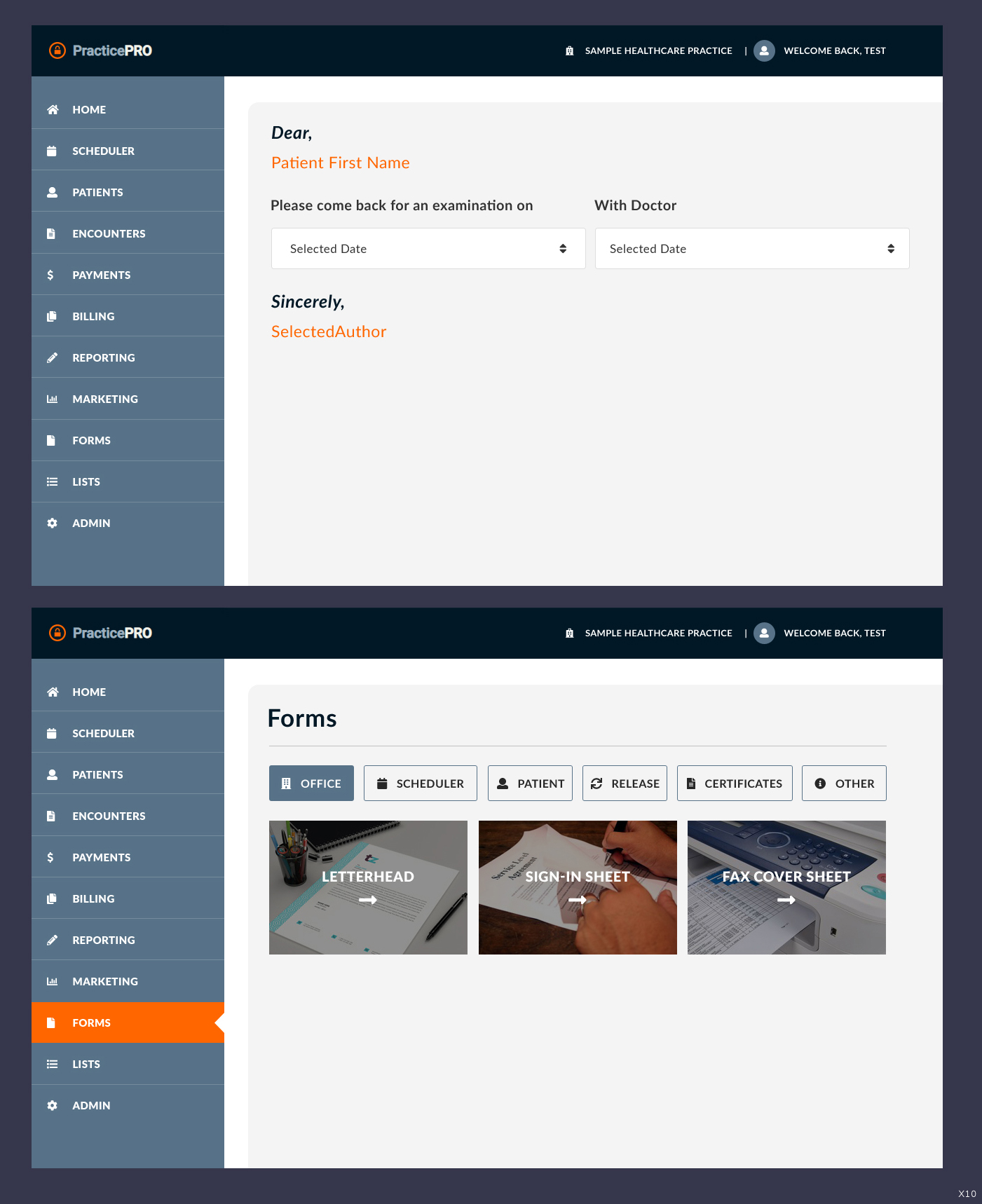Select the Patients person icon on the letter screen
Image resolution: width=982 pixels, height=1204 pixels.
click(x=52, y=192)
